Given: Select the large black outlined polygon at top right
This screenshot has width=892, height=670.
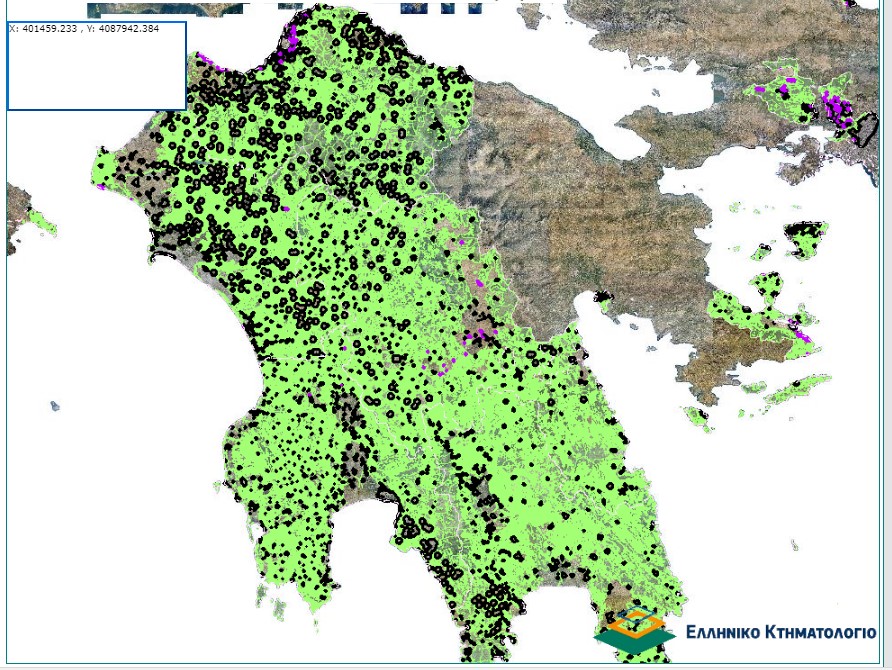Looking at the screenshot, I should coord(864,130).
